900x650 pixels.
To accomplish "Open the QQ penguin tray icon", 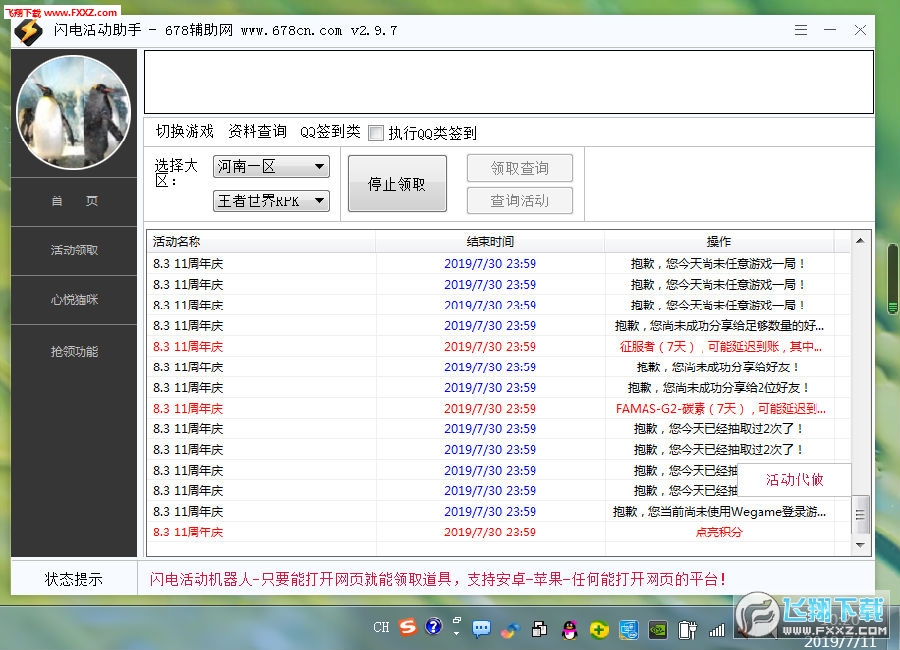I will point(569,630).
